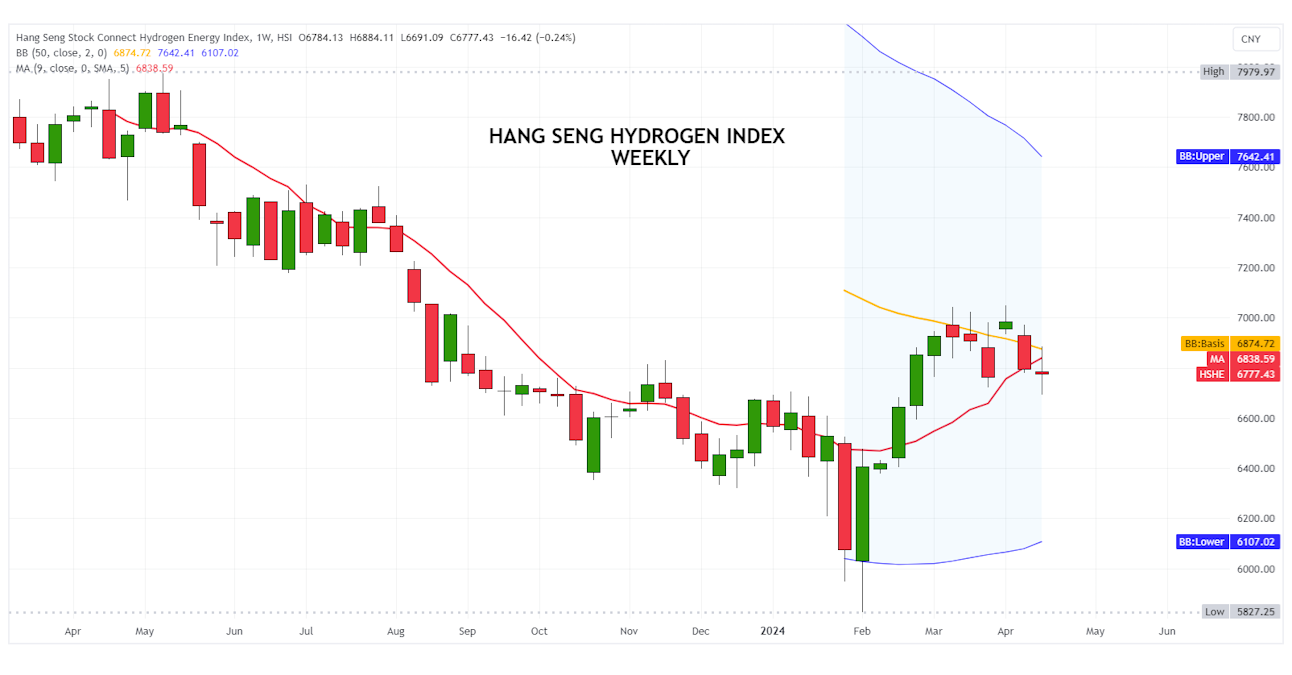The width and height of the screenshot is (1292, 675).
Task: Click the BB:Upper price label on the scale
Action: coord(1228,157)
